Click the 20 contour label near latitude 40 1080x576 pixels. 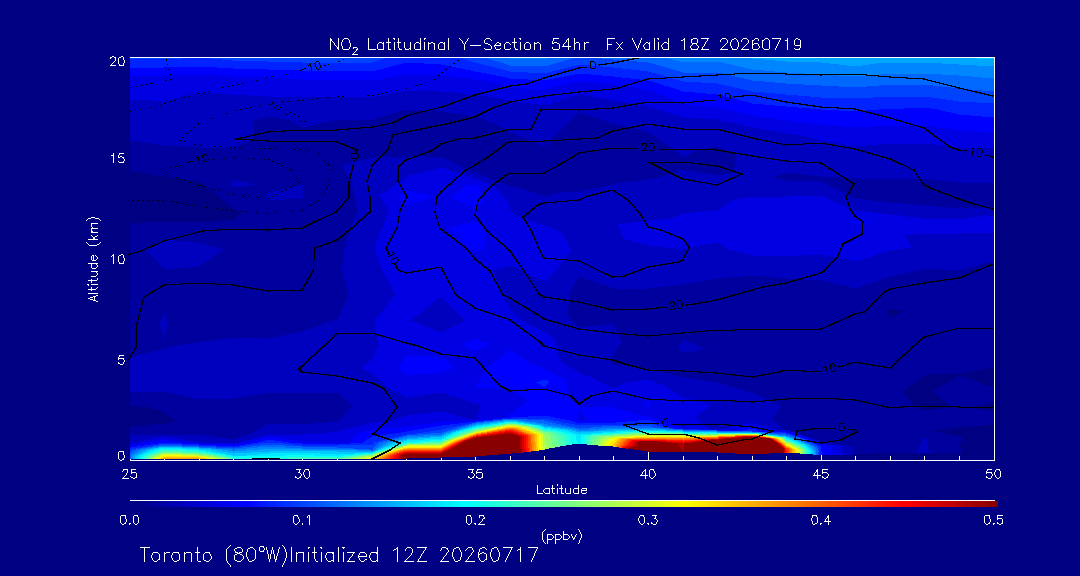coord(648,148)
